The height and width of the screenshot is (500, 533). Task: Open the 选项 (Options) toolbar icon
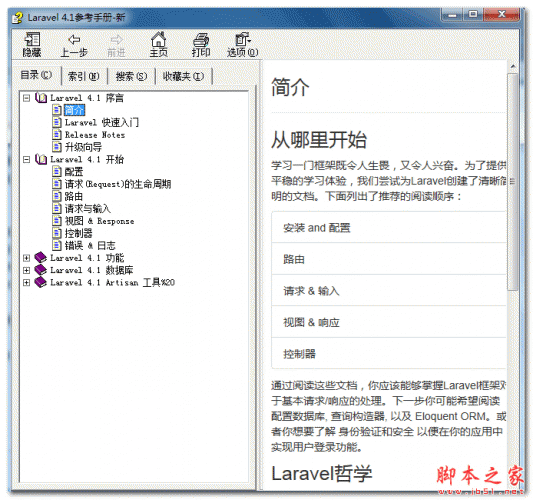point(243,39)
